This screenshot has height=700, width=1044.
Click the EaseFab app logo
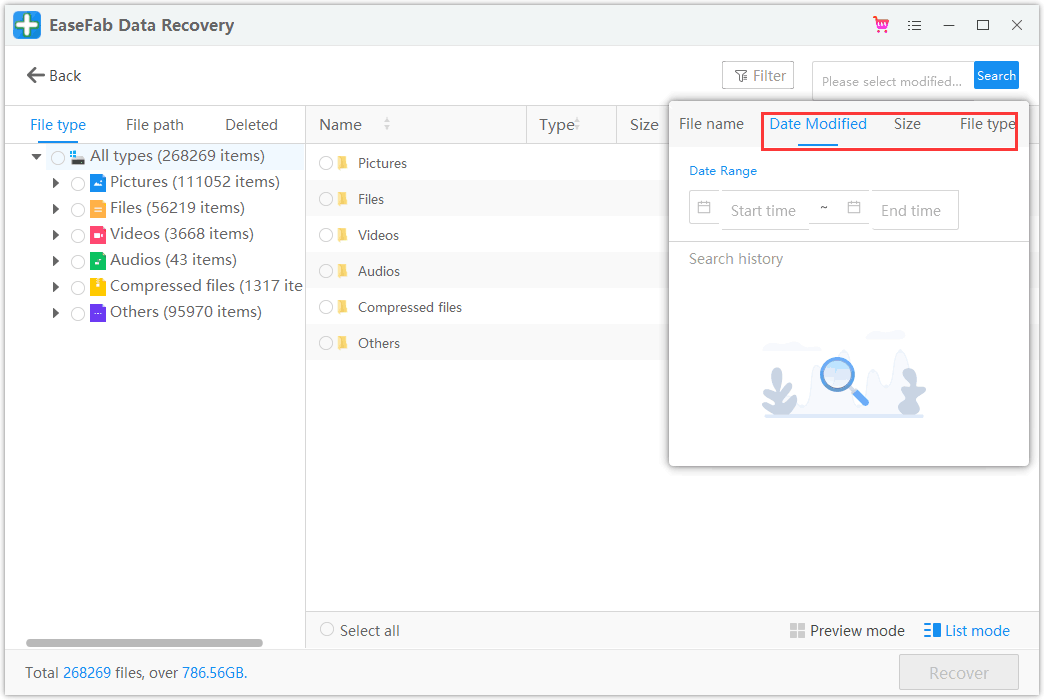tap(27, 25)
